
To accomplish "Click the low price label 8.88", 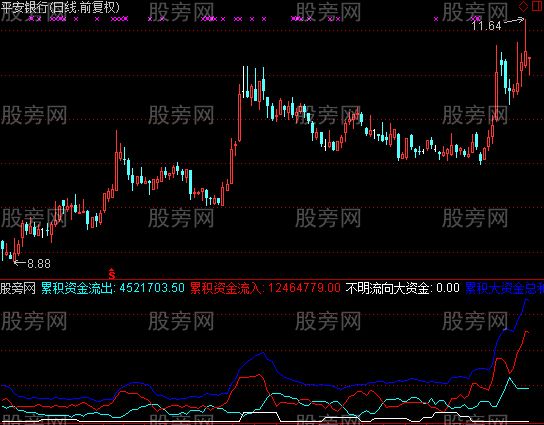I will 39,264.
